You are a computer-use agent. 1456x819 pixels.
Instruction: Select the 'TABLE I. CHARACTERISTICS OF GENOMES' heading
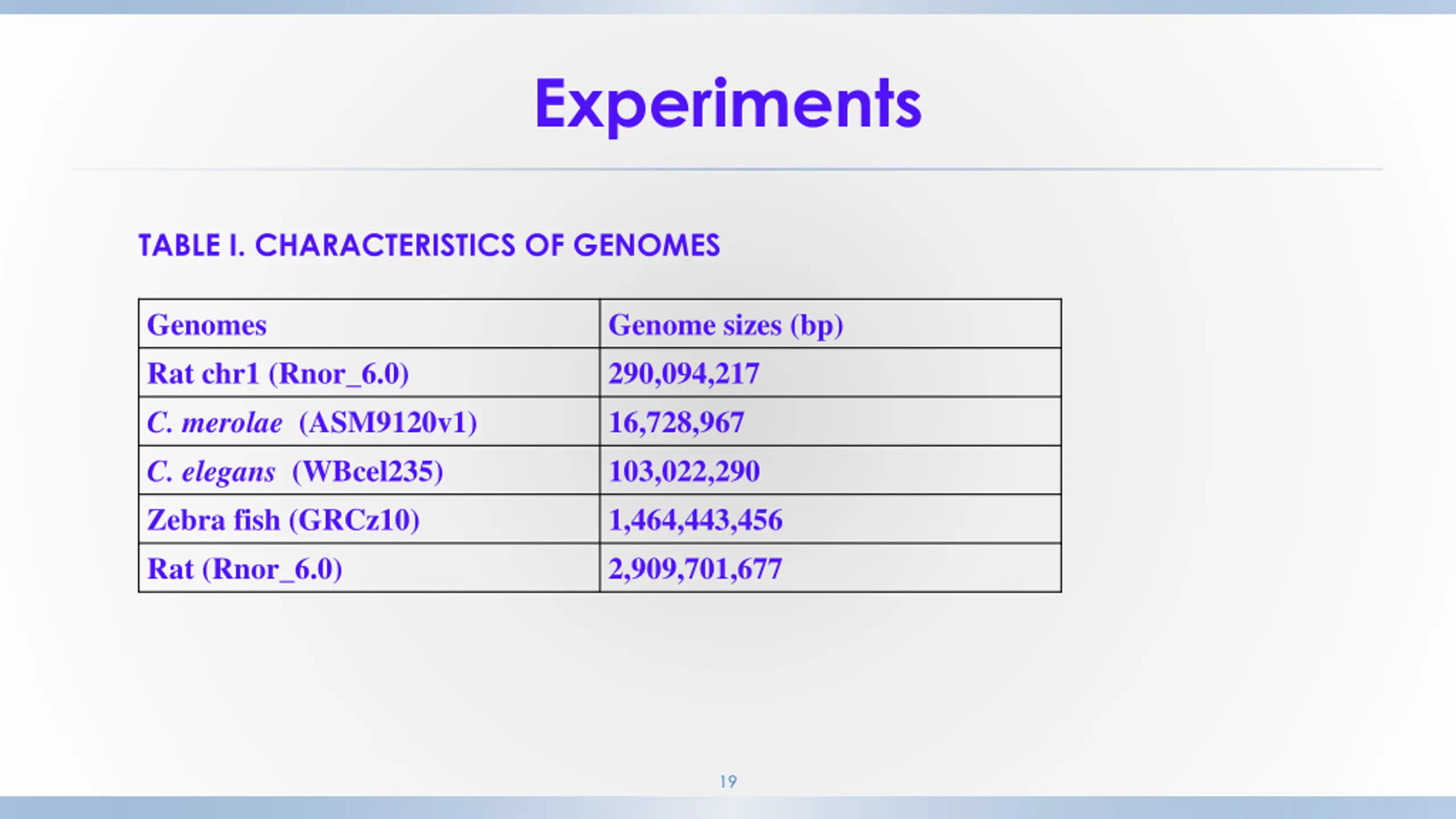(429, 246)
